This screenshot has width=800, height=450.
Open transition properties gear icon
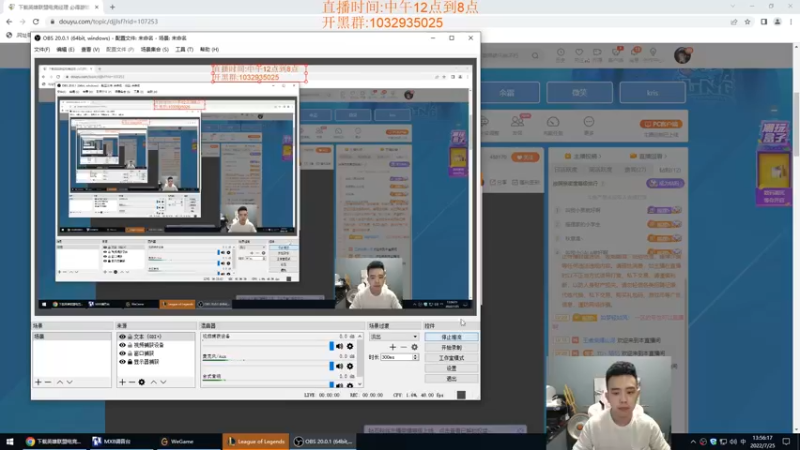point(414,347)
